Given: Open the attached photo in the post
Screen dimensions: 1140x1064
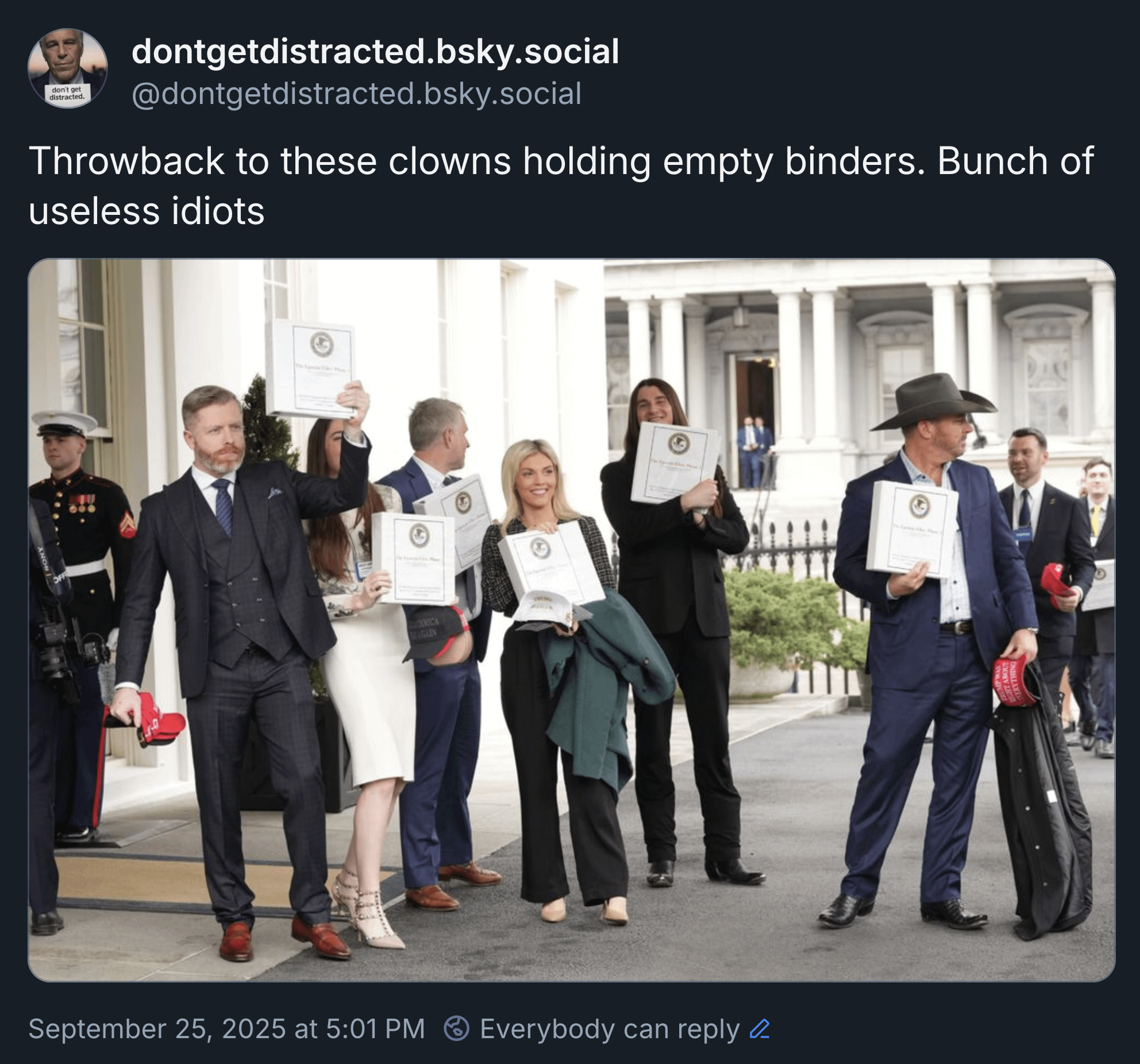Looking at the screenshot, I should point(572,620).
